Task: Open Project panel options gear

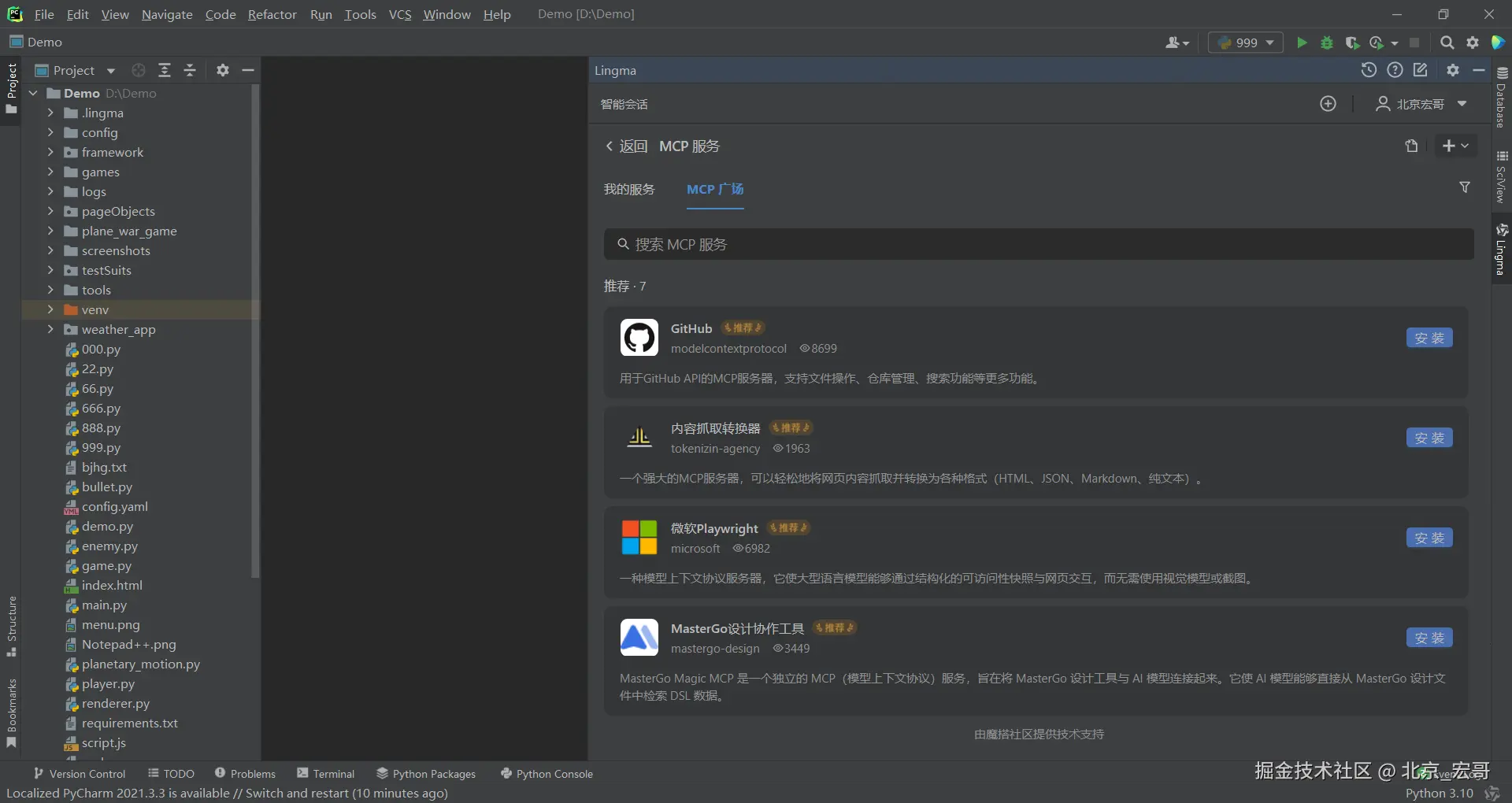Action: click(x=223, y=70)
